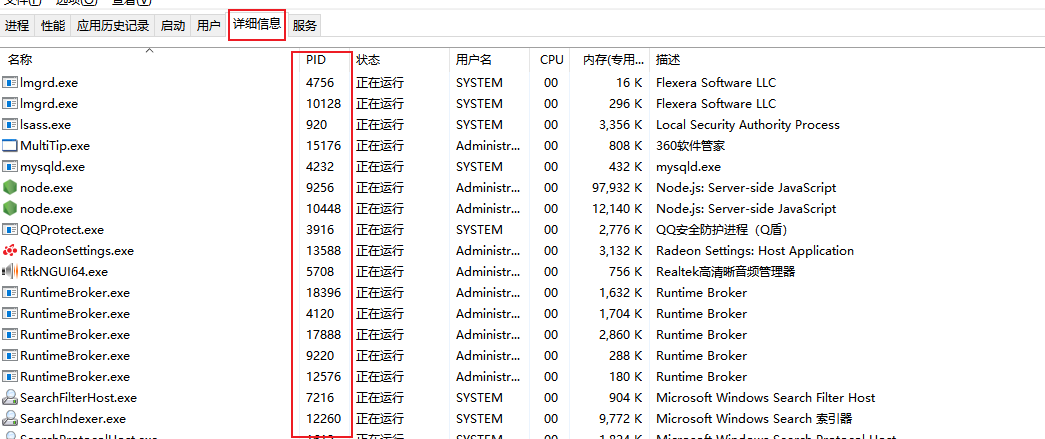The image size is (1045, 439).
Task: Click the Microsoft Windows Search 索引器 description
Action: pos(754,418)
